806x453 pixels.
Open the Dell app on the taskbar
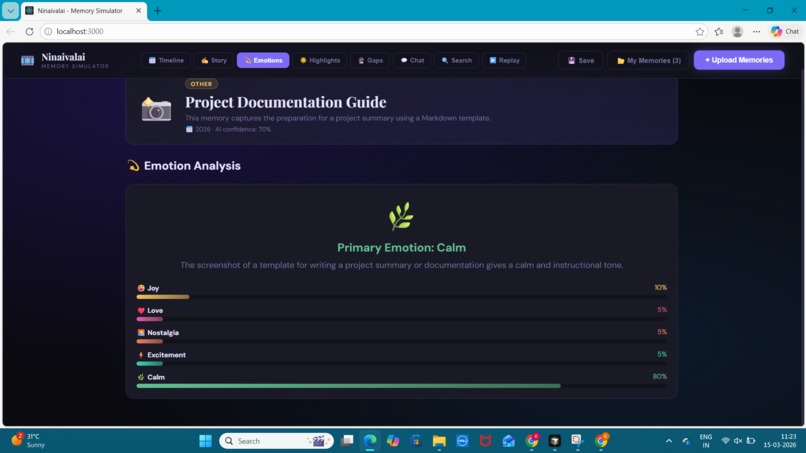pos(462,441)
